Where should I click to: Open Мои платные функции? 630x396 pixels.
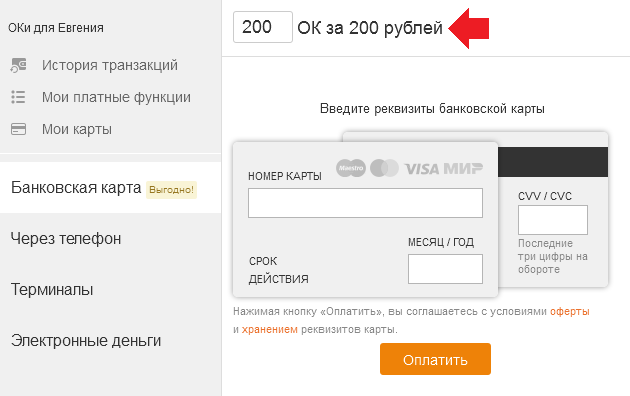[x=116, y=97]
